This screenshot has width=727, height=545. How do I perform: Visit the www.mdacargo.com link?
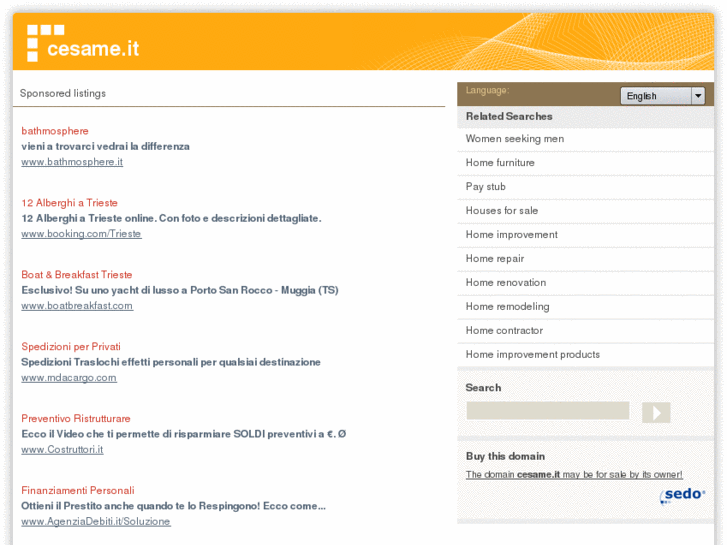click(x=69, y=378)
